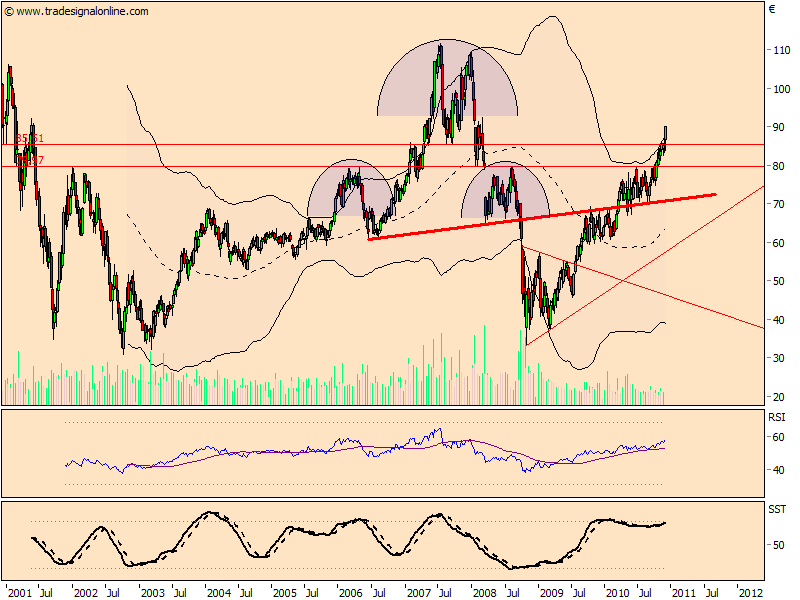Click the 90 price axis label
This screenshot has height=600, width=800.
(779, 128)
